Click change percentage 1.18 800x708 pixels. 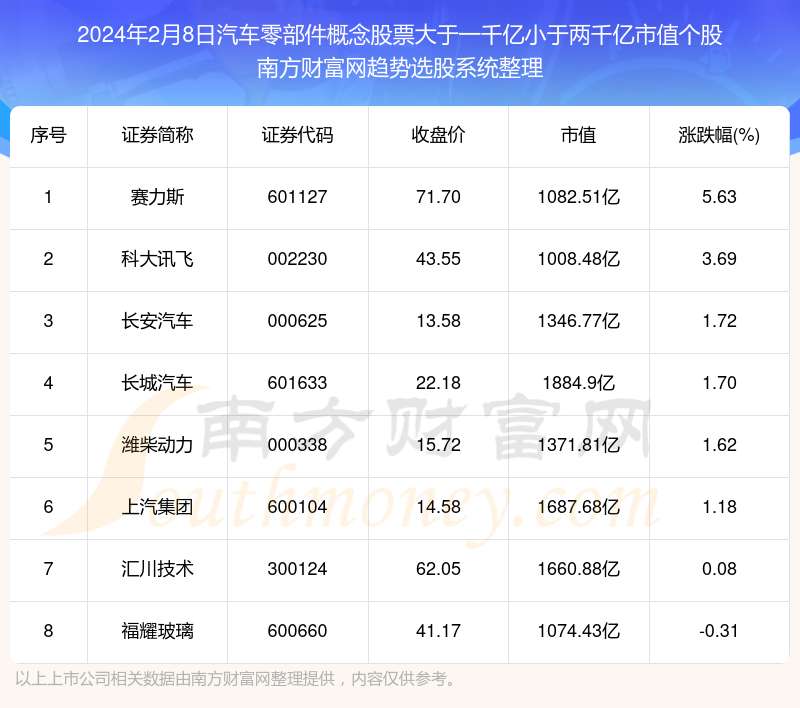(x=719, y=507)
